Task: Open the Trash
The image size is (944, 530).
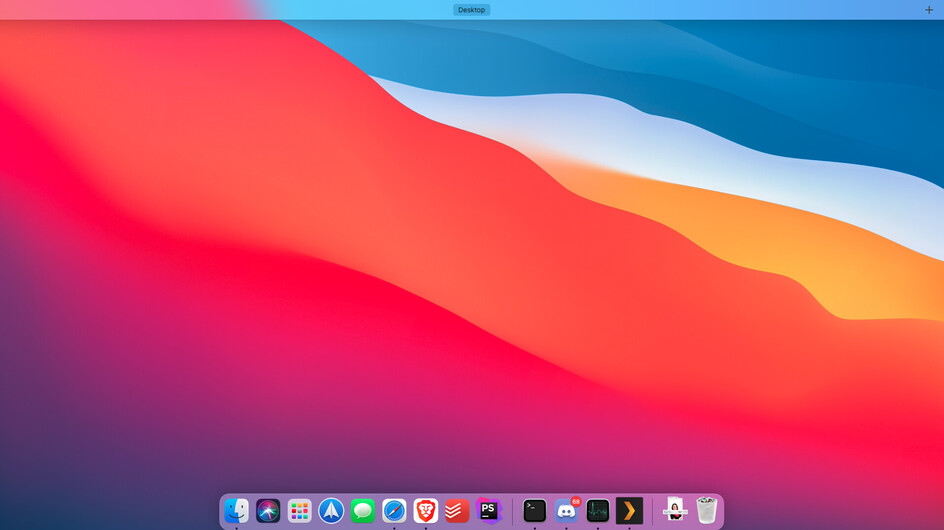Action: tap(707, 510)
